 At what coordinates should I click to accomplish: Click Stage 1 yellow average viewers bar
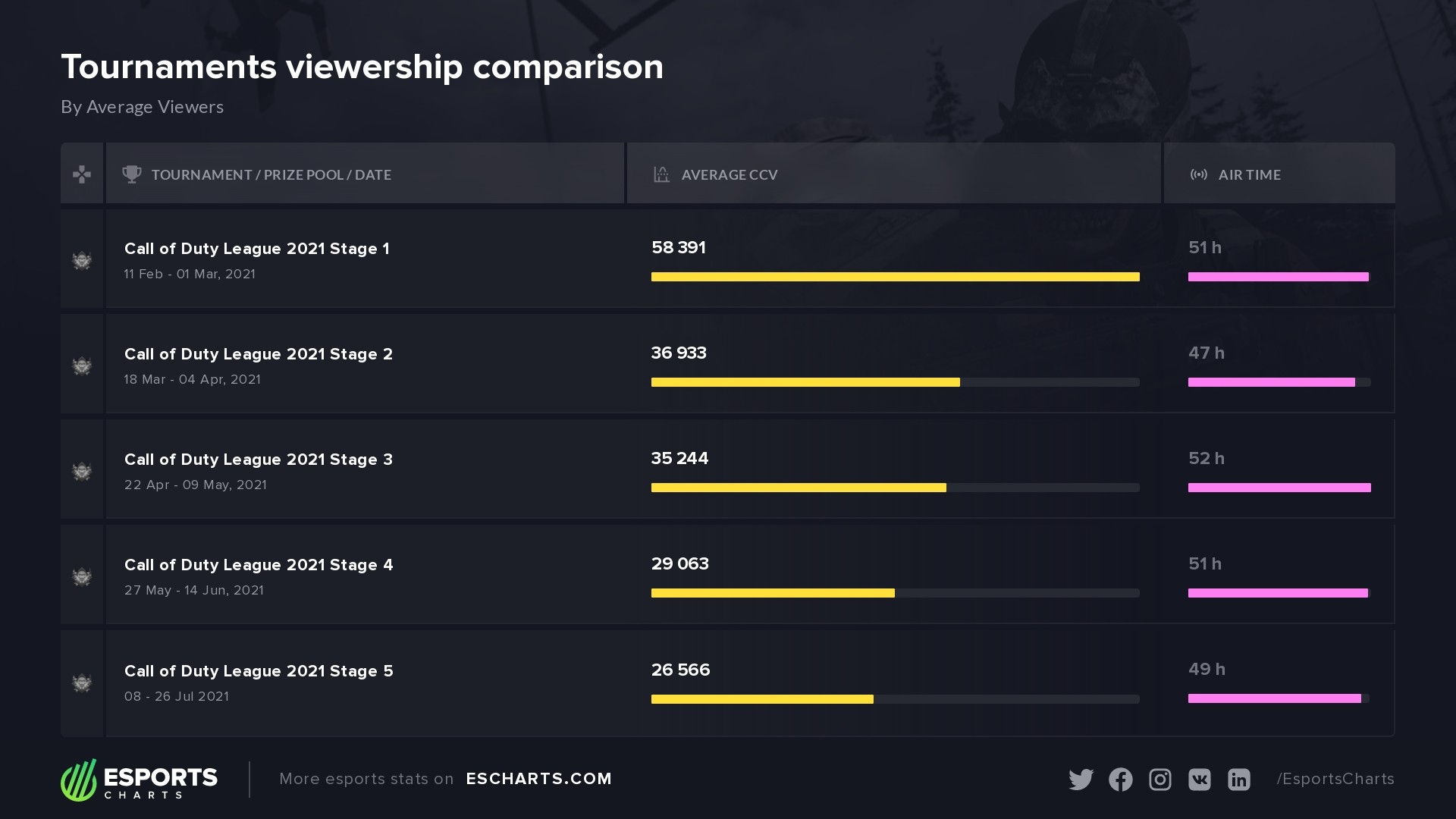[895, 277]
